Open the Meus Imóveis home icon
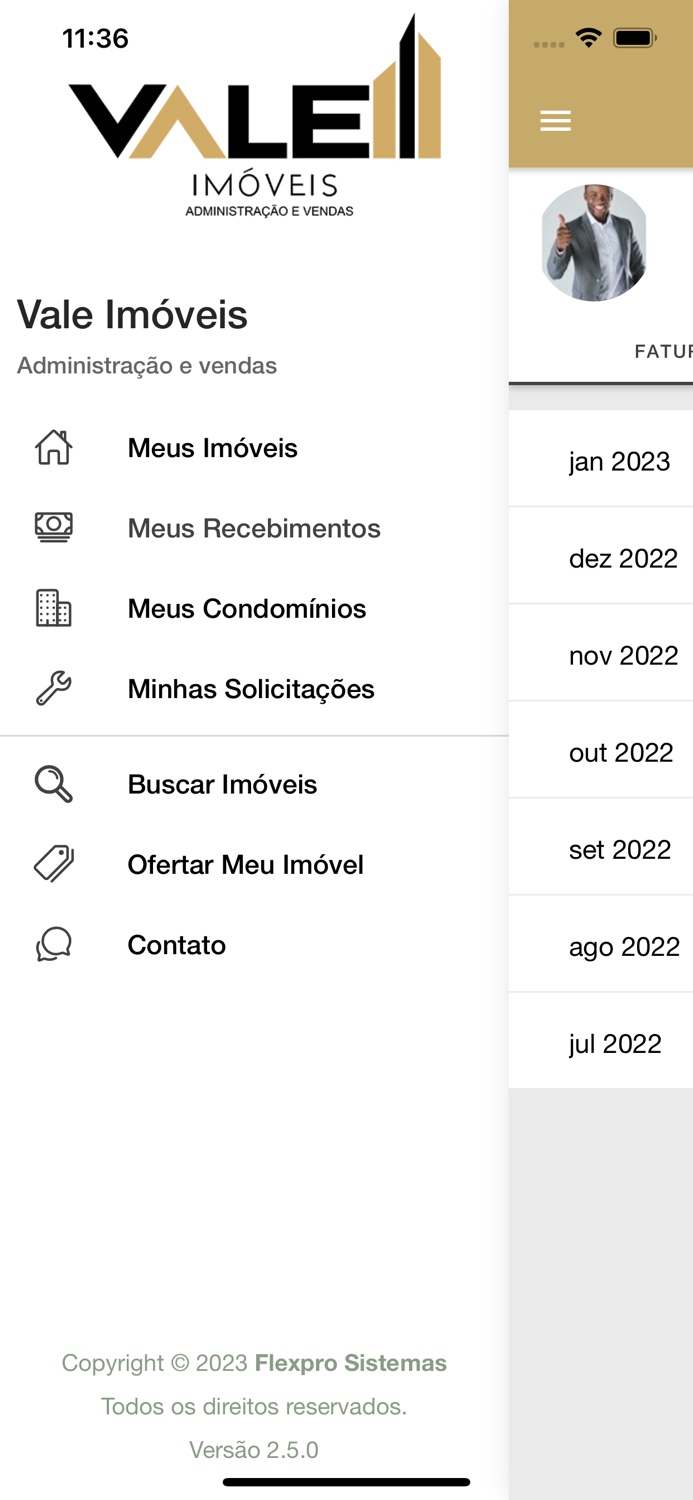This screenshot has height=1500, width=693. [x=53, y=447]
